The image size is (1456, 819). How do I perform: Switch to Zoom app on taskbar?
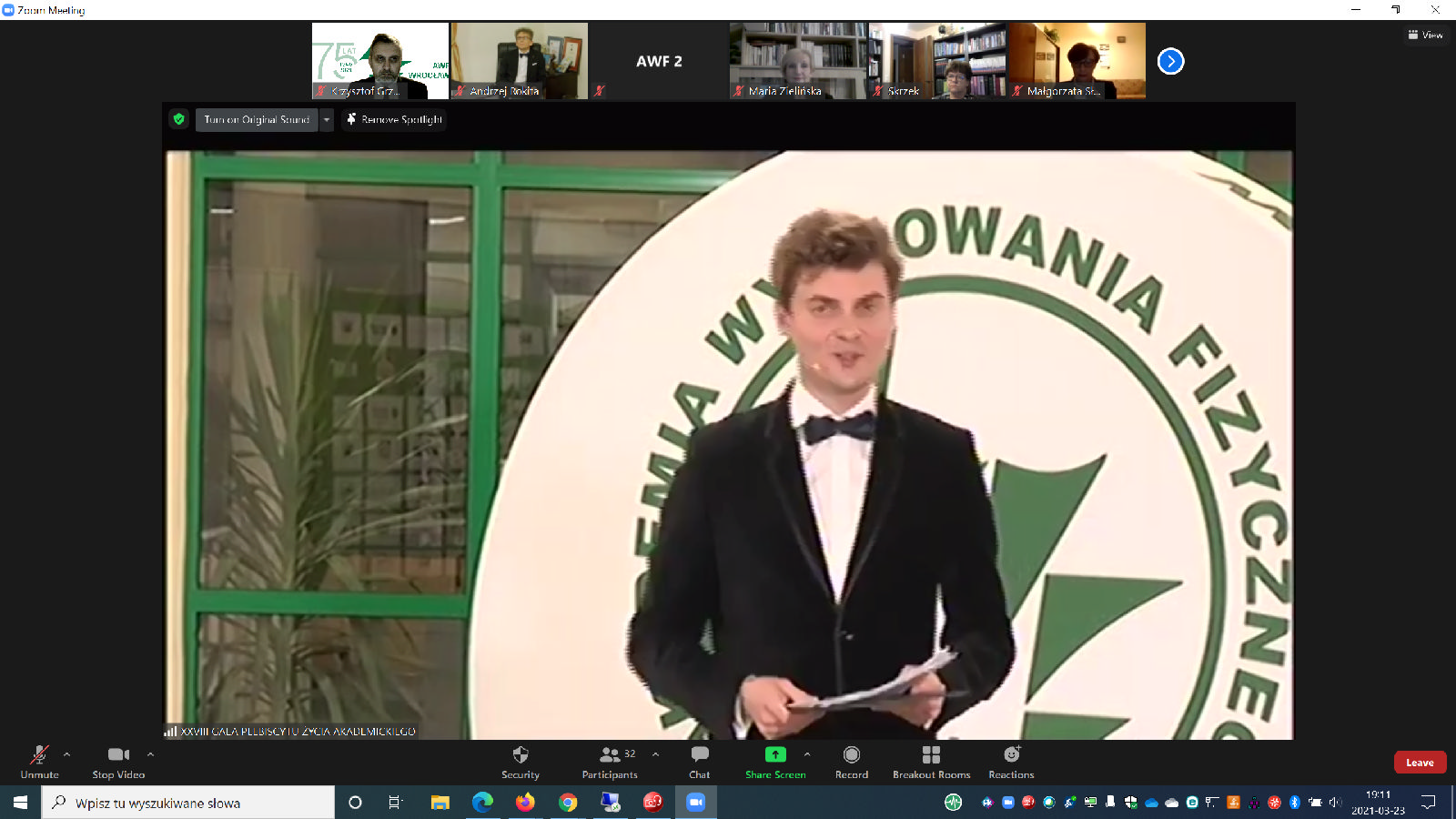coord(696,803)
